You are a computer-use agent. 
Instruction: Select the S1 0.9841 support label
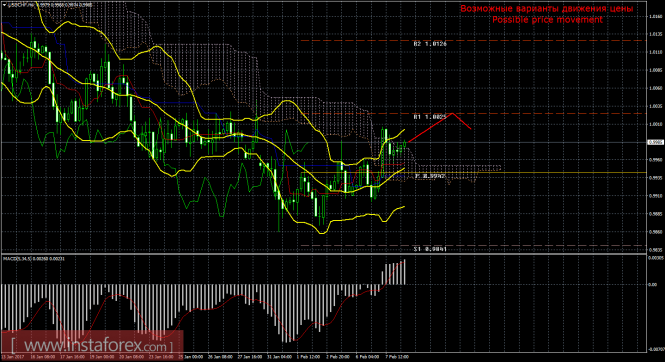click(x=430, y=249)
